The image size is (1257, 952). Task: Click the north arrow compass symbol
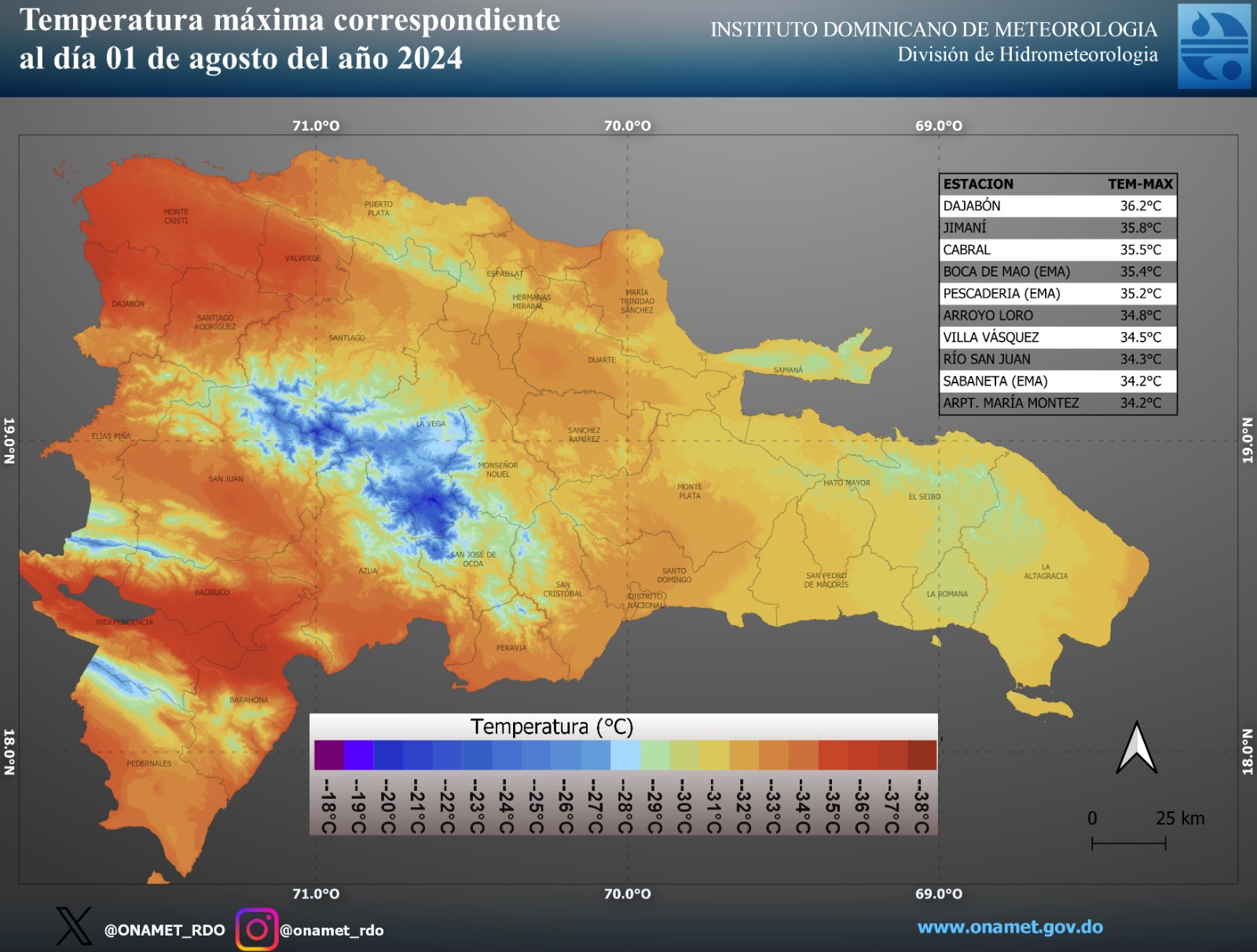pyautogui.click(x=1136, y=748)
